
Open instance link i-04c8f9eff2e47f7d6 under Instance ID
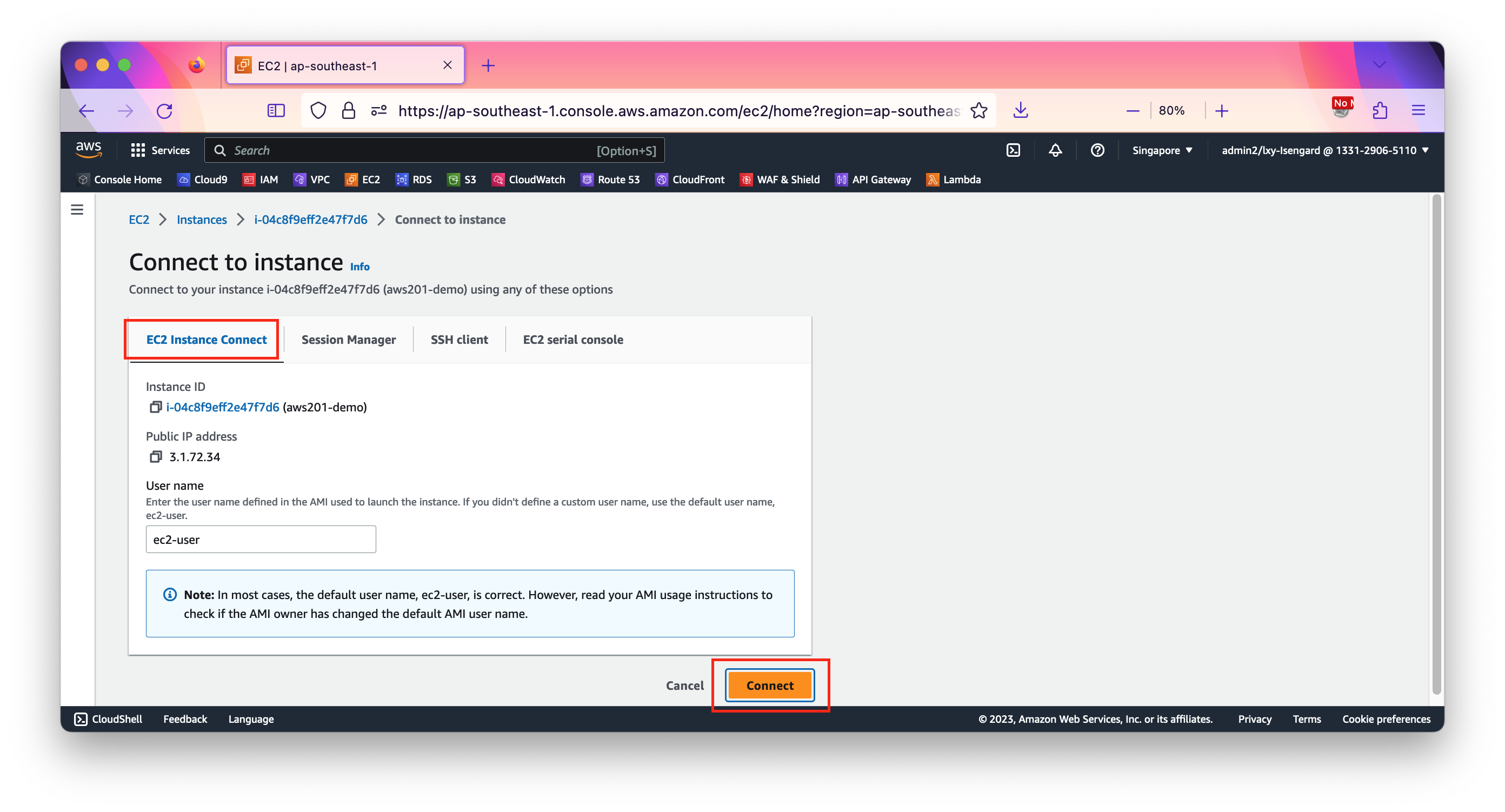coord(223,407)
